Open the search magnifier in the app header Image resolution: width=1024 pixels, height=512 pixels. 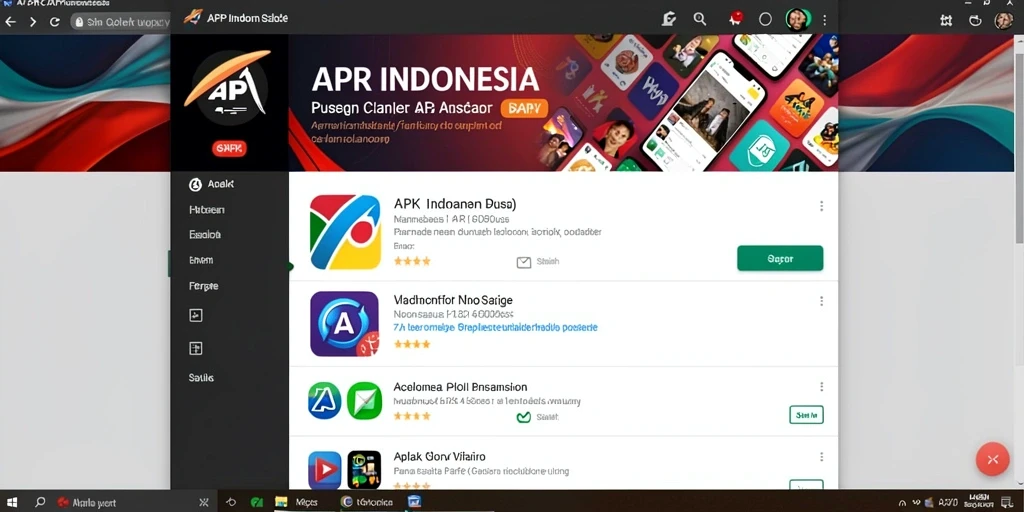(x=699, y=19)
